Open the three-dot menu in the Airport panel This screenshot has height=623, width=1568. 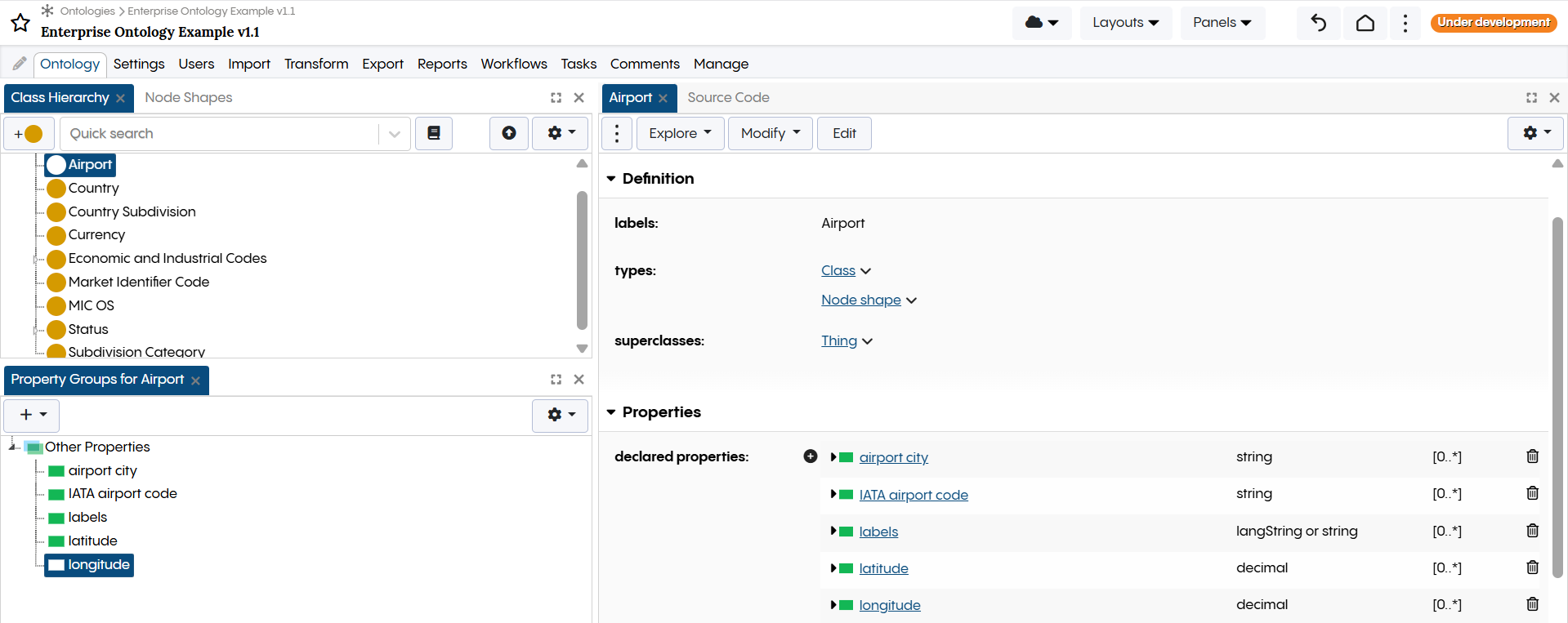click(x=617, y=133)
